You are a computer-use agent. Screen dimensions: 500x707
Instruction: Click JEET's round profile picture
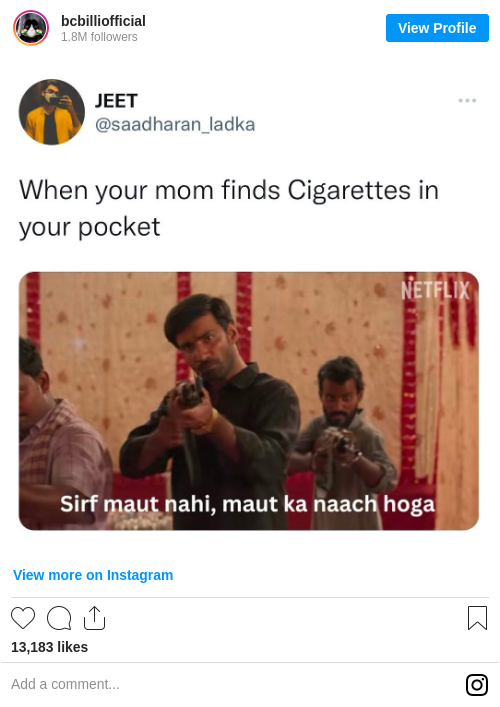click(x=51, y=112)
